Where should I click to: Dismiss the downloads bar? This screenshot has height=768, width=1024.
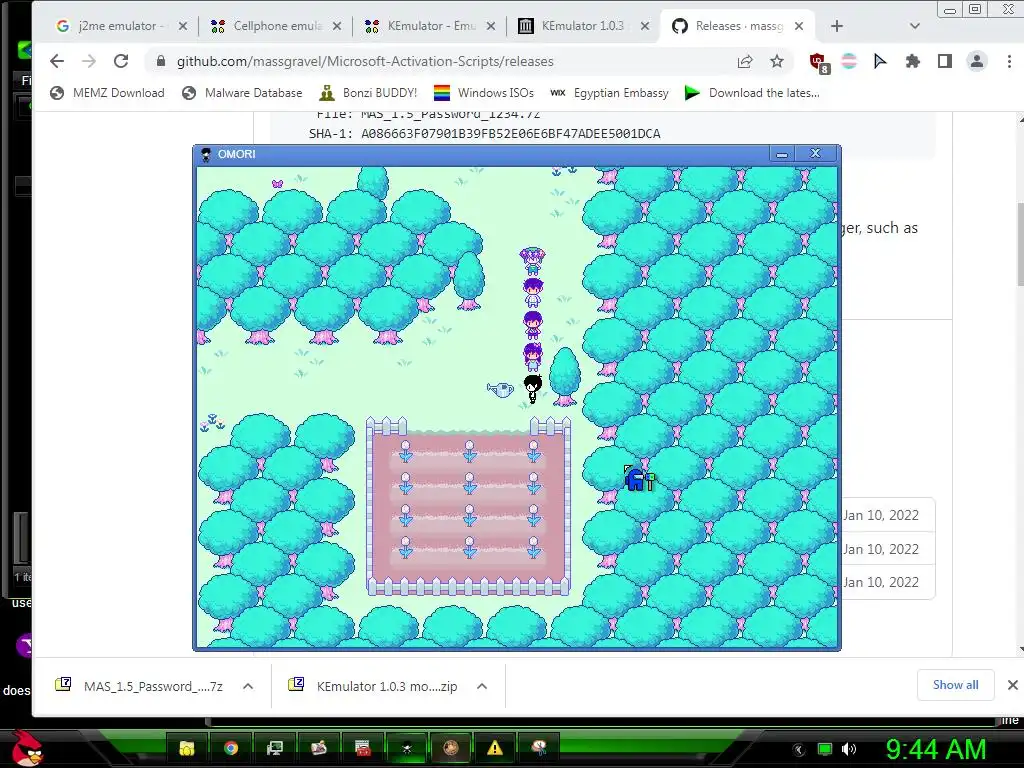click(x=1012, y=685)
